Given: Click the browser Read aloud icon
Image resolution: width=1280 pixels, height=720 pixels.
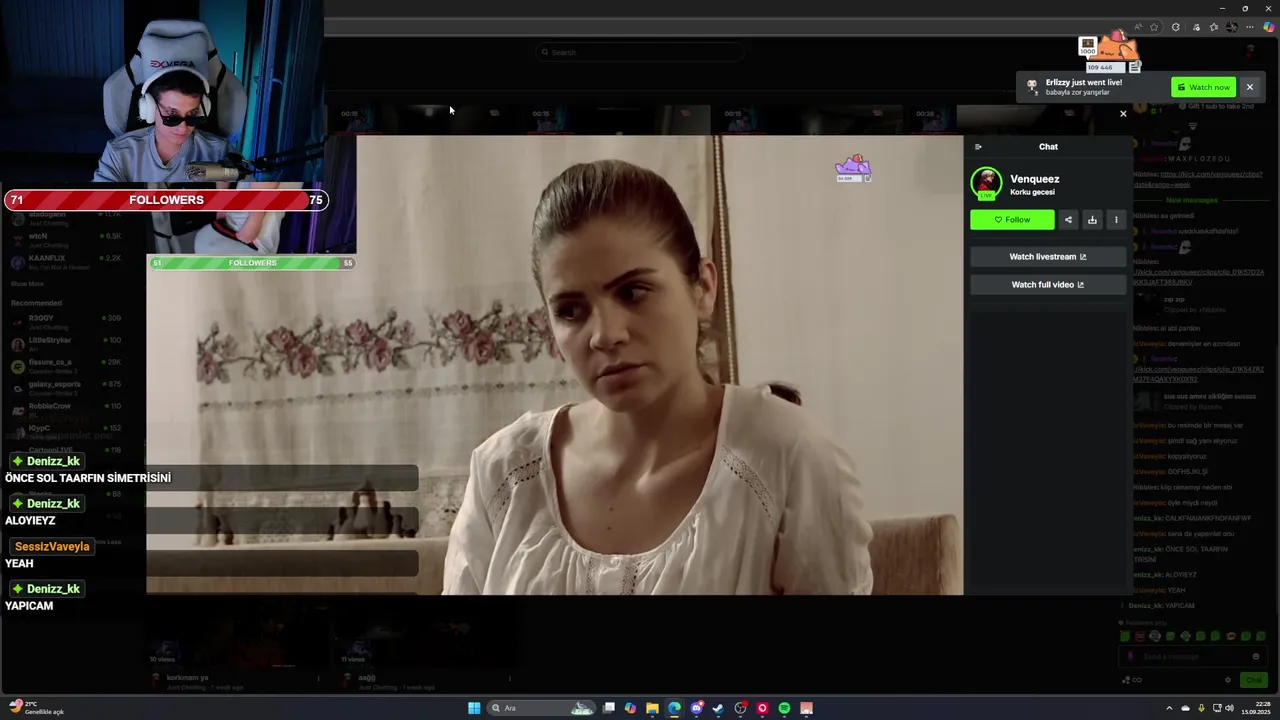Looking at the screenshot, I should pos(1138,27).
